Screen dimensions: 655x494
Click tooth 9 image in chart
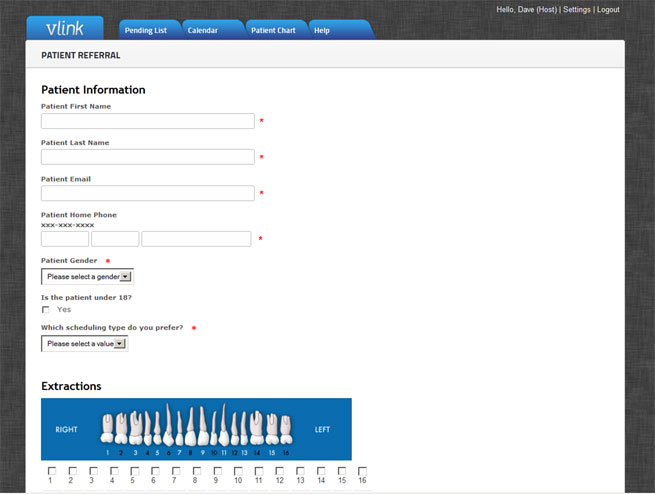click(203, 426)
